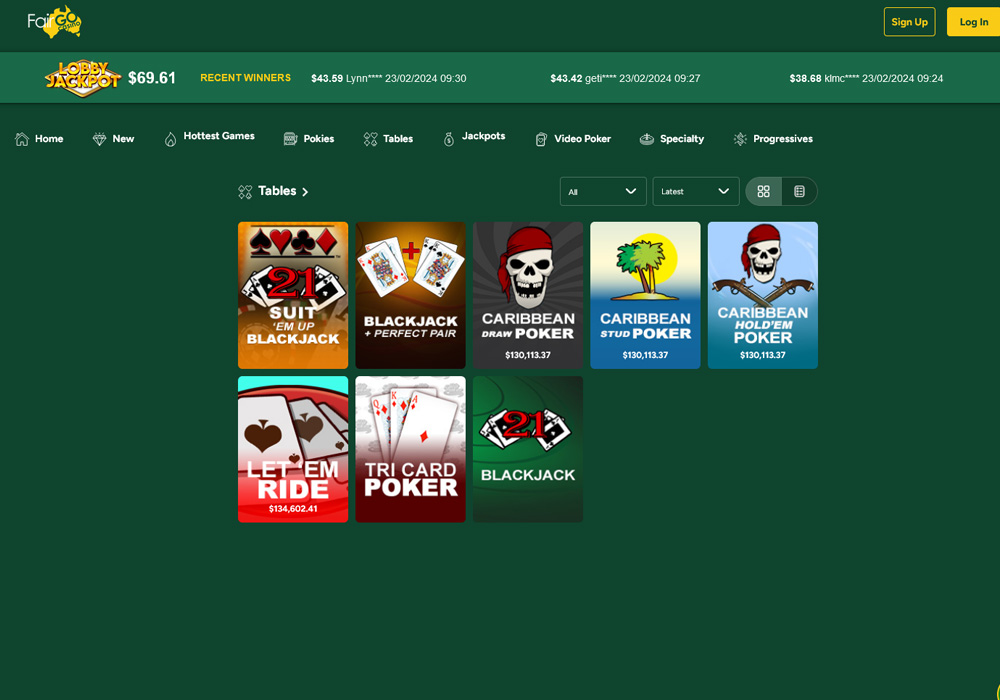
Task: Click the Fair Go casino logo
Action: 54,22
